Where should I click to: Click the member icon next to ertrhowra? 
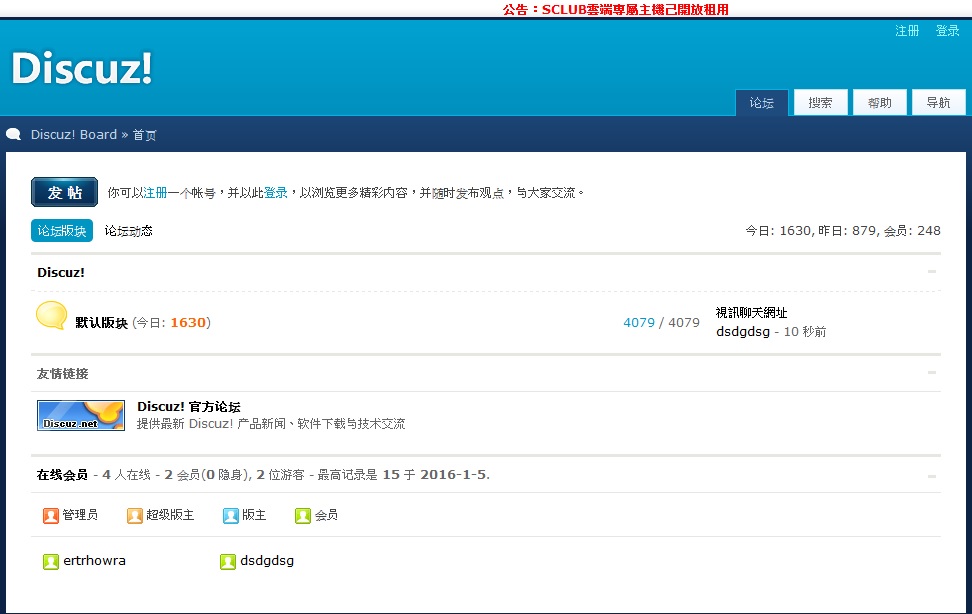coord(50,561)
